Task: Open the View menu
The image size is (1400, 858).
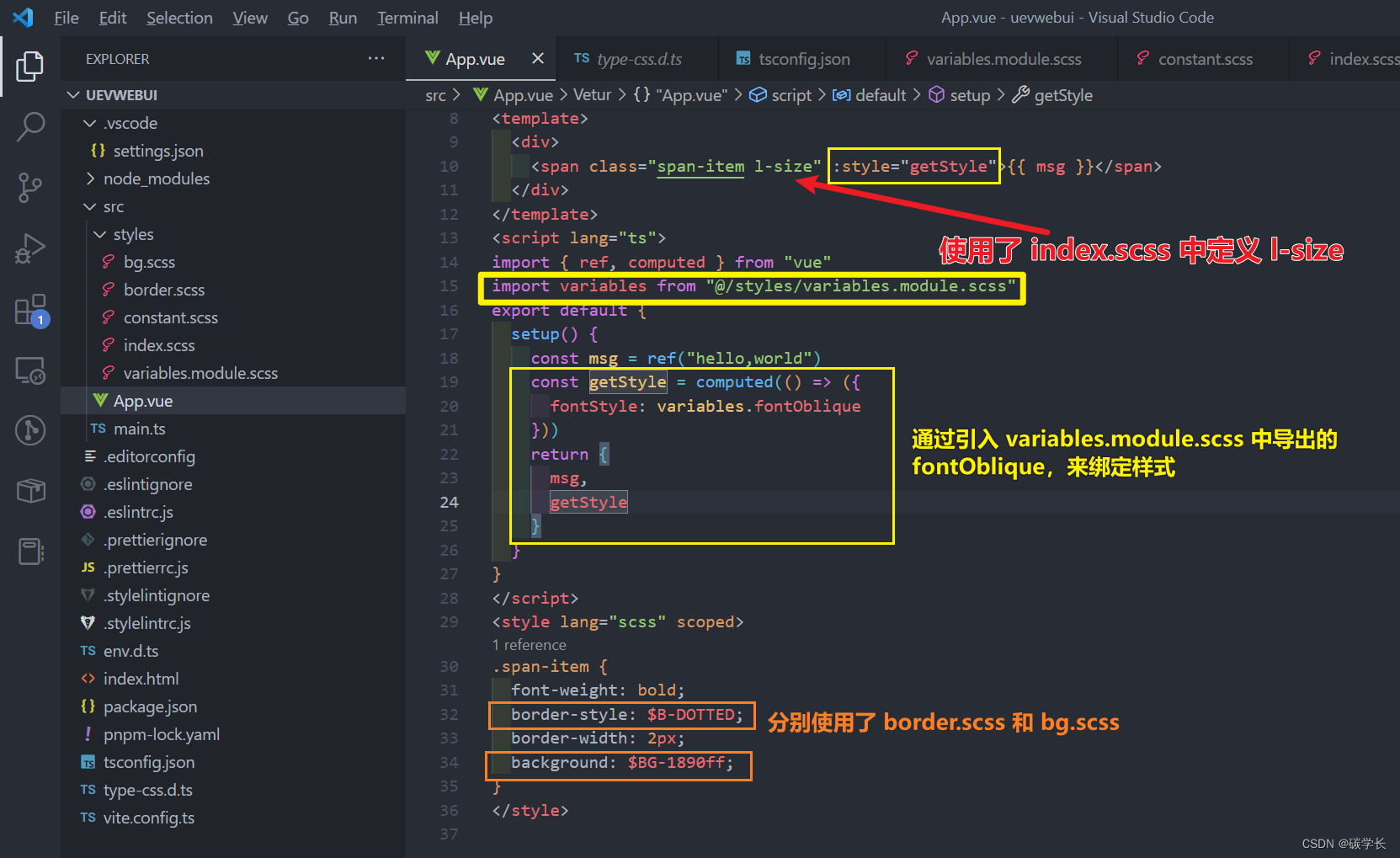Action: 250,18
